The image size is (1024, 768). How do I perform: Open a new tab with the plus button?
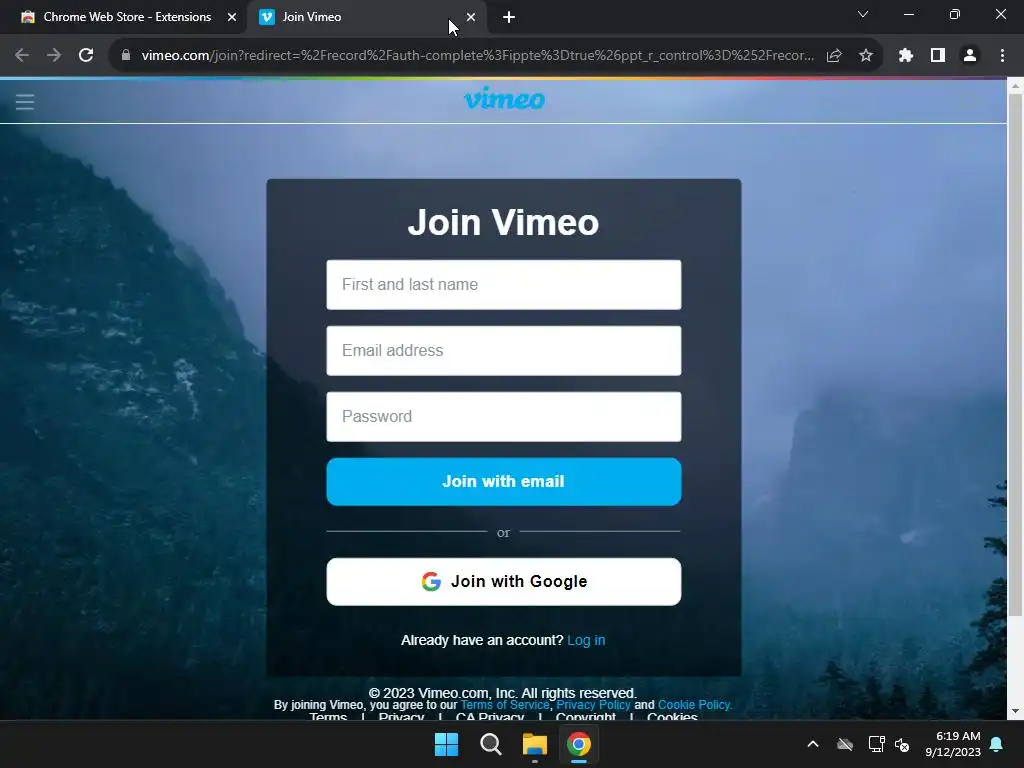(x=509, y=18)
